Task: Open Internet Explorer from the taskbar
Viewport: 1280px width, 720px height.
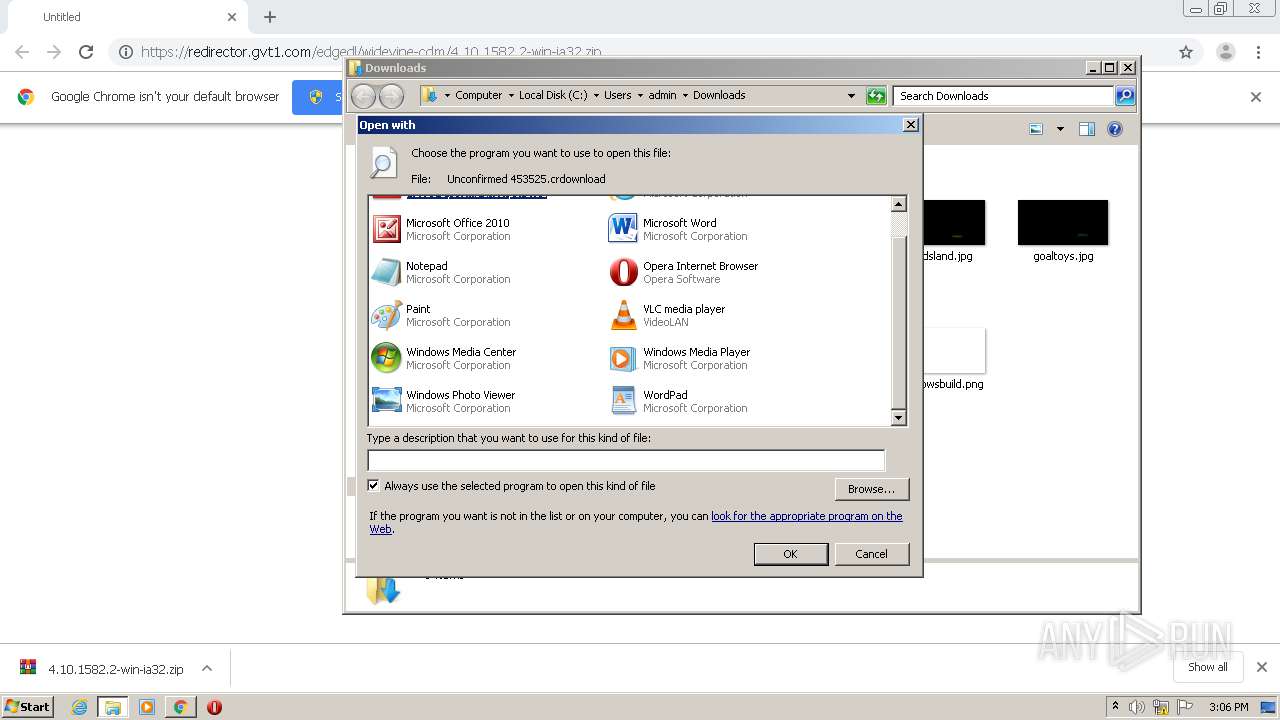Action: 79,707
